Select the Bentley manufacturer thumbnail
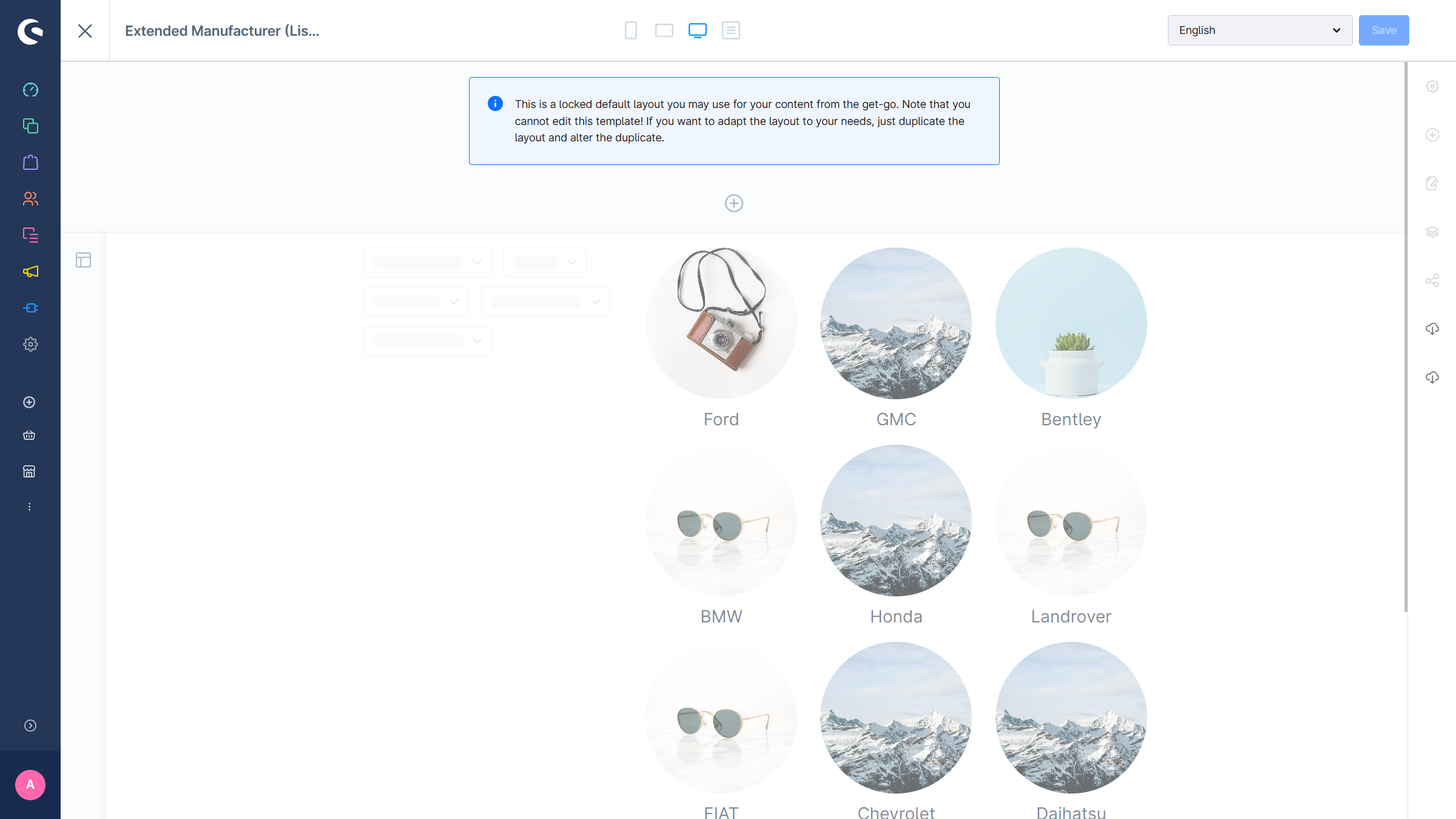Viewport: 1456px width, 819px height. click(x=1071, y=323)
